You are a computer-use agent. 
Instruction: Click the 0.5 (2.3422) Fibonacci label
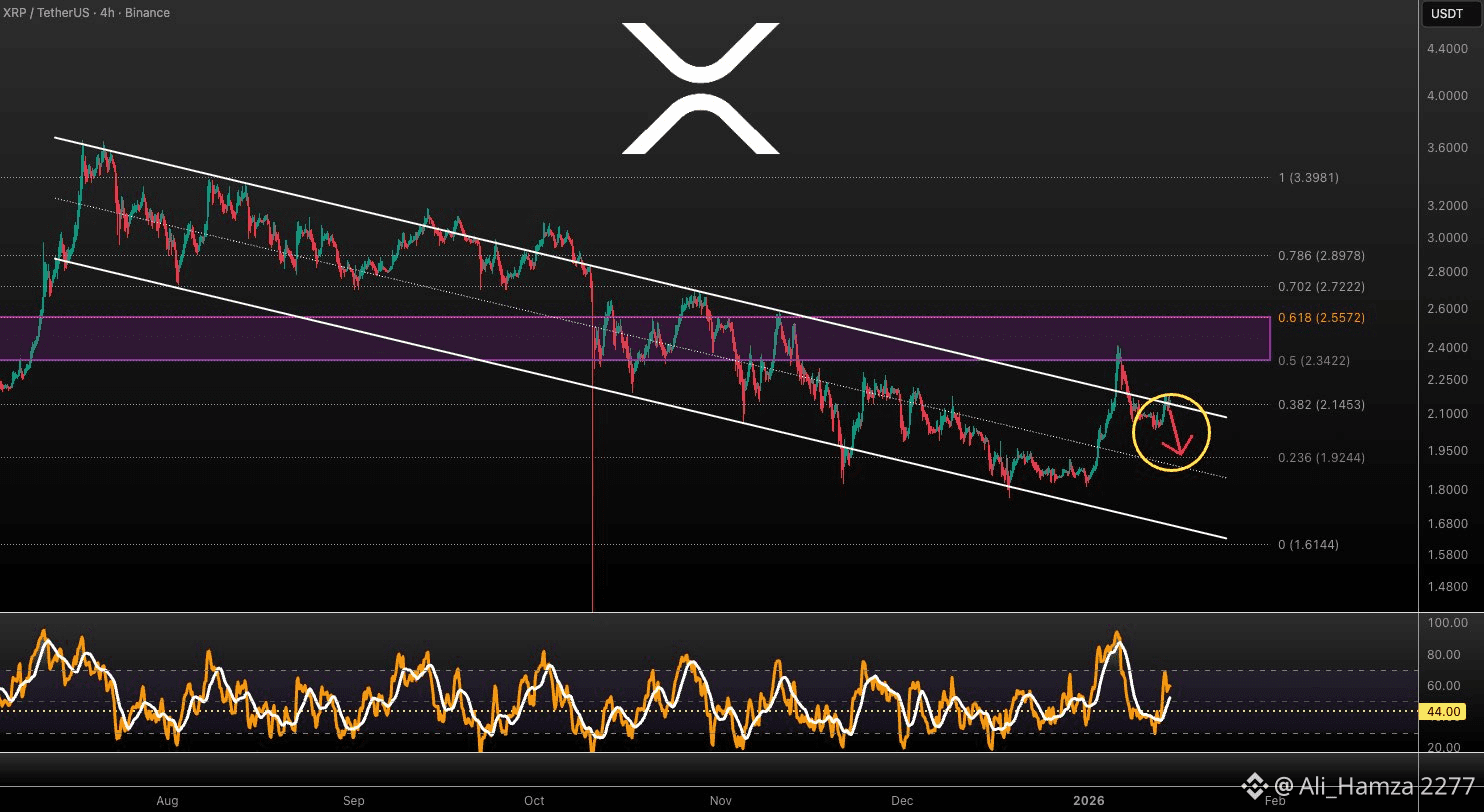coord(1315,361)
